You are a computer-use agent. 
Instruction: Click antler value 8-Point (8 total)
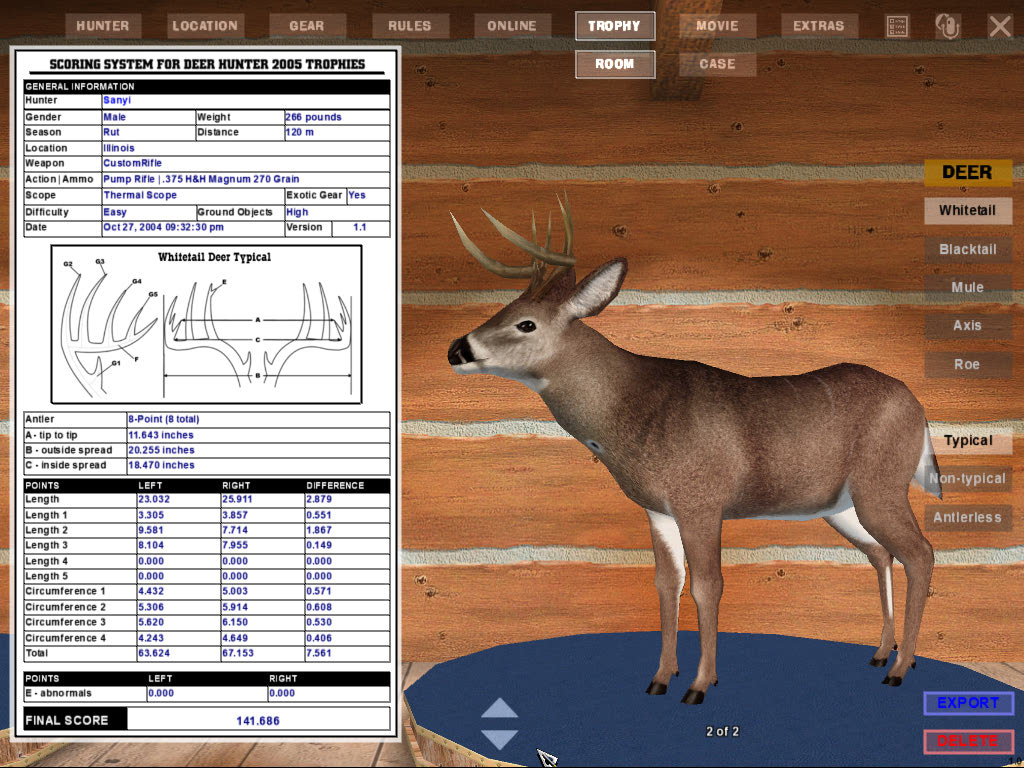click(x=164, y=419)
